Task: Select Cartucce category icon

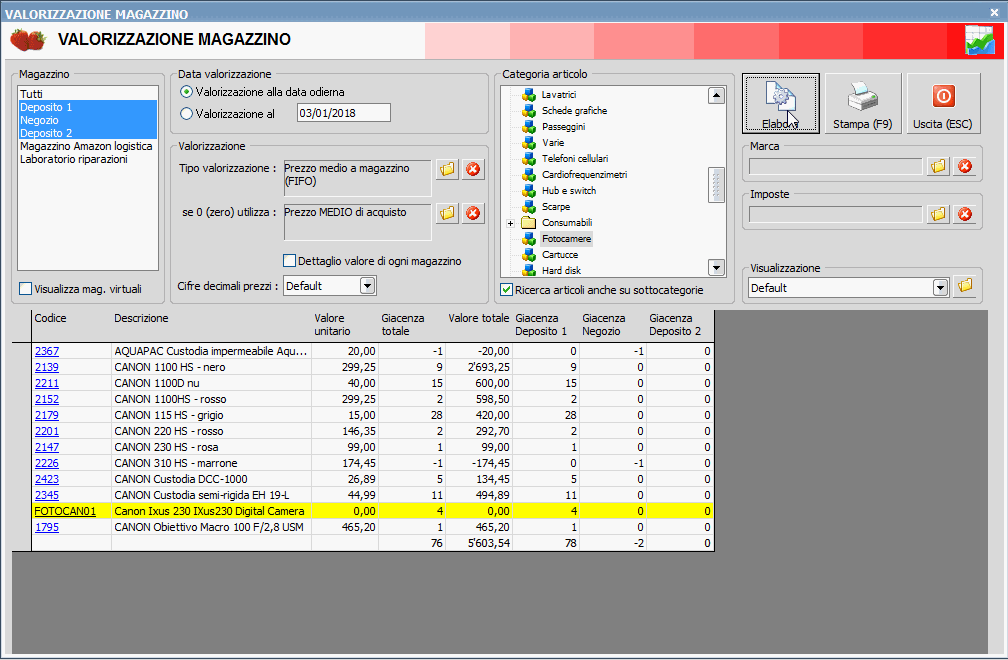Action: 528,255
